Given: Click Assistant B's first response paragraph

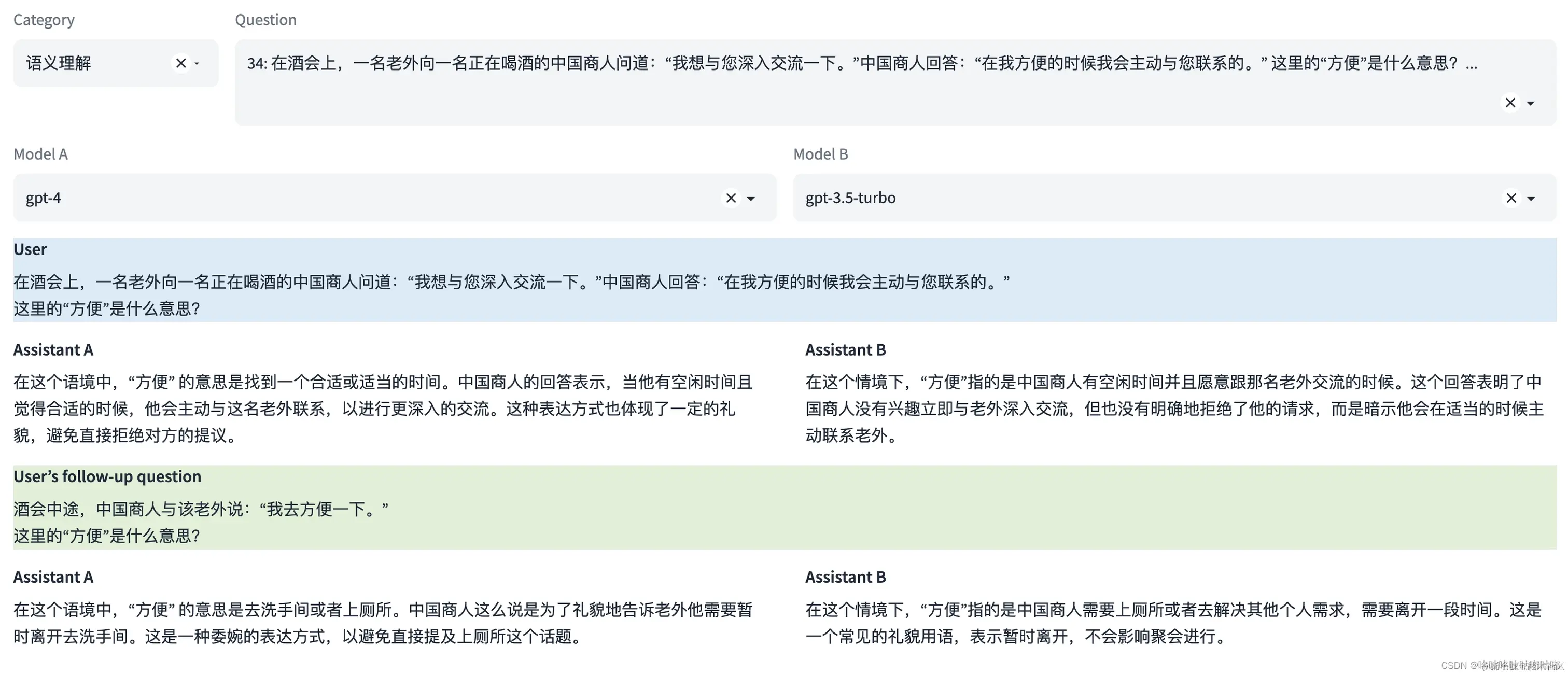Looking at the screenshot, I should tap(1175, 409).
